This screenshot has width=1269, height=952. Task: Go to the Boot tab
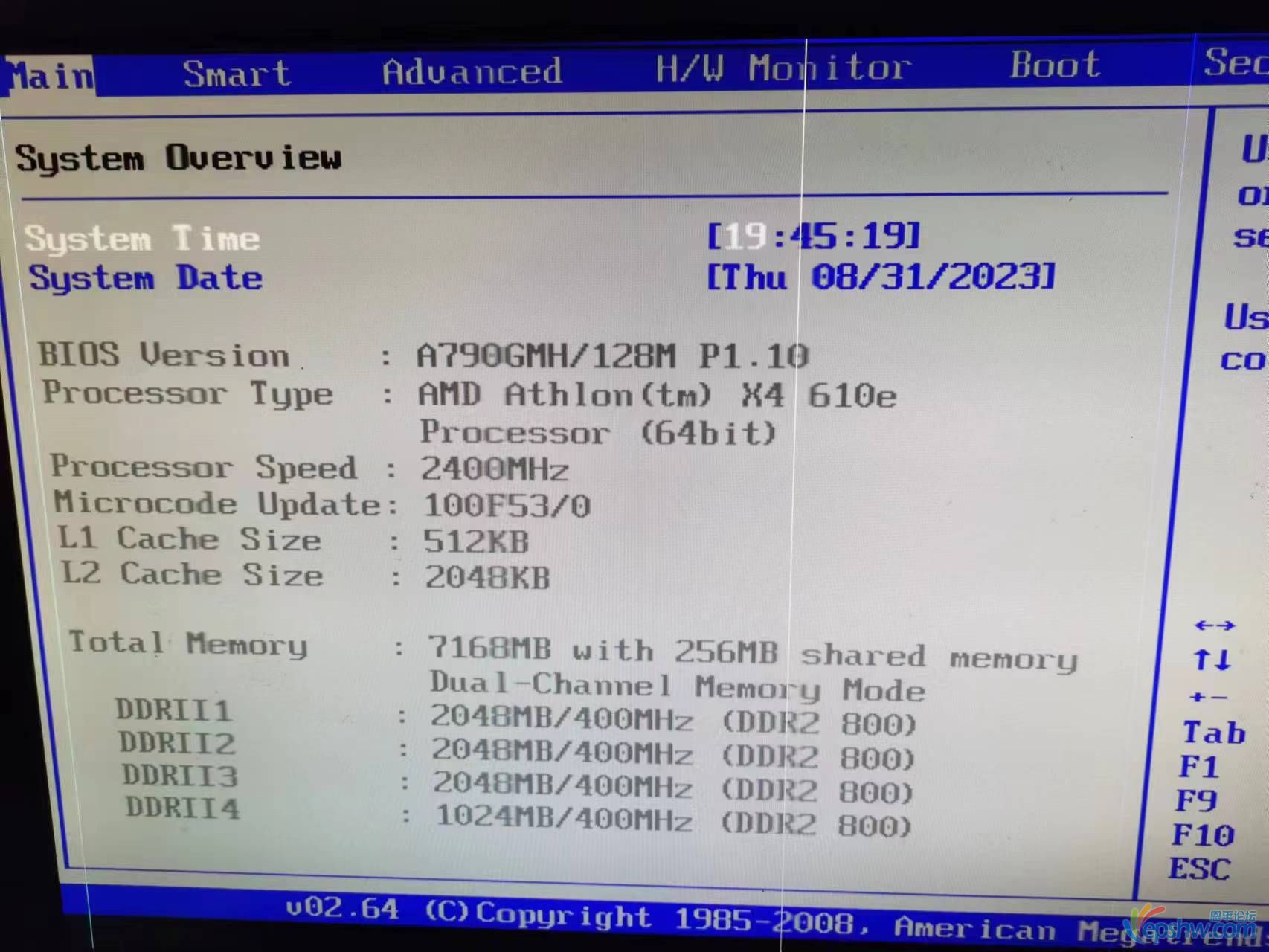[x=1054, y=64]
